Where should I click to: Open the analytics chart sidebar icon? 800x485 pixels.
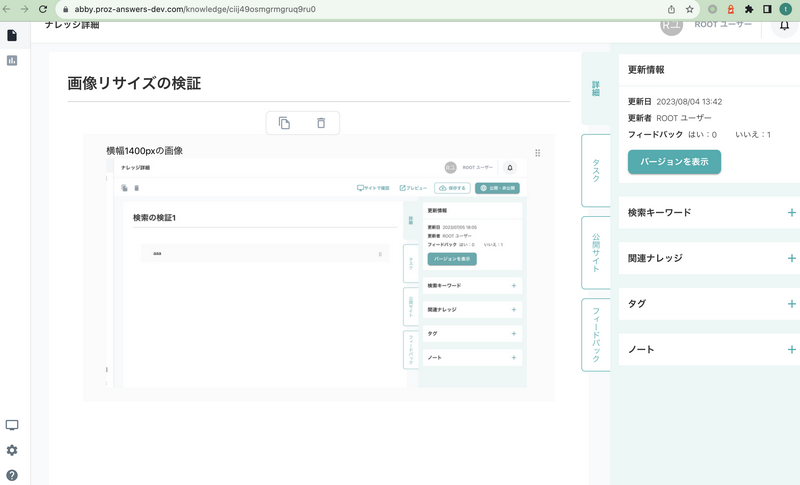12,61
